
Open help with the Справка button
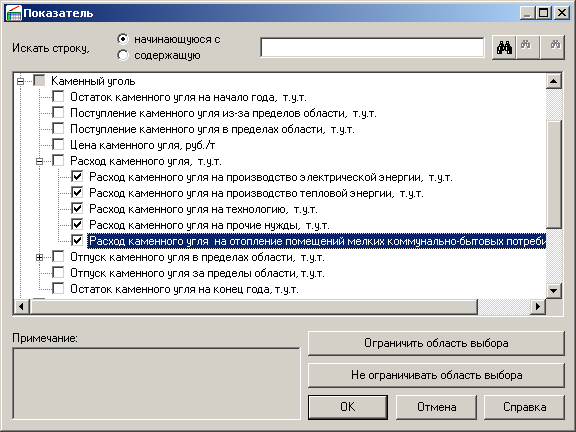[524, 407]
